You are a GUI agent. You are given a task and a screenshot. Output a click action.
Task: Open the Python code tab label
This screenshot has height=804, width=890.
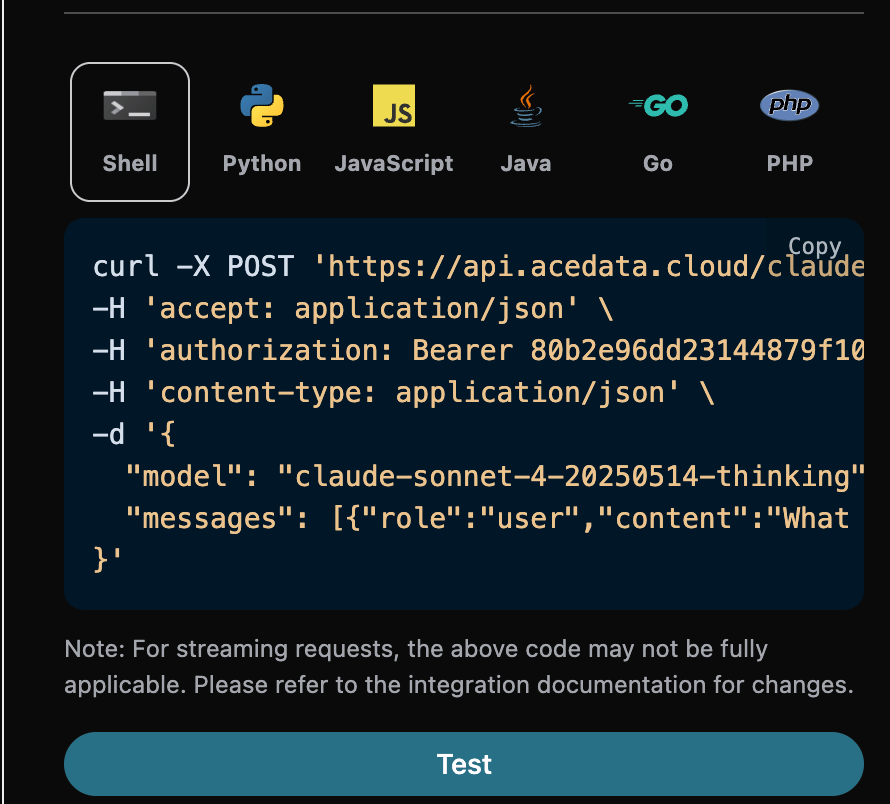point(262,164)
